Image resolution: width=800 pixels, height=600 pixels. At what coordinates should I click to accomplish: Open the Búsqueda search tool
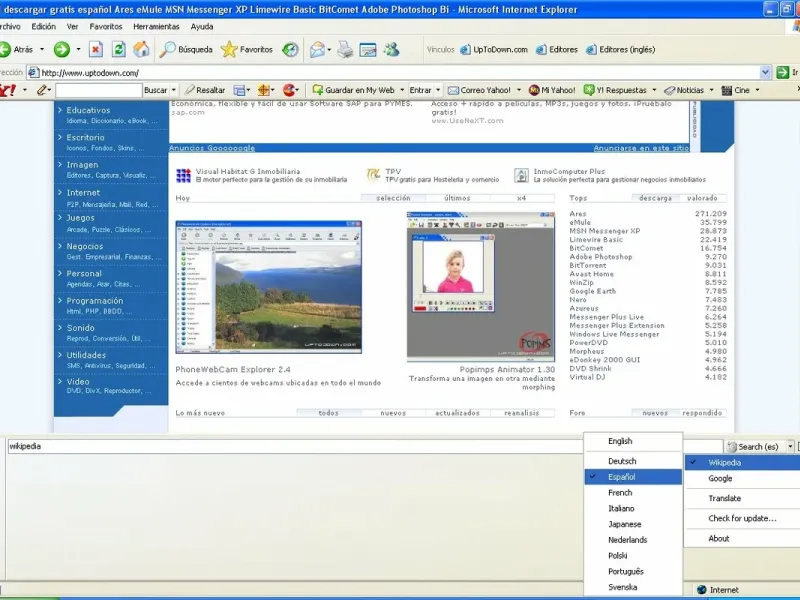(186, 49)
